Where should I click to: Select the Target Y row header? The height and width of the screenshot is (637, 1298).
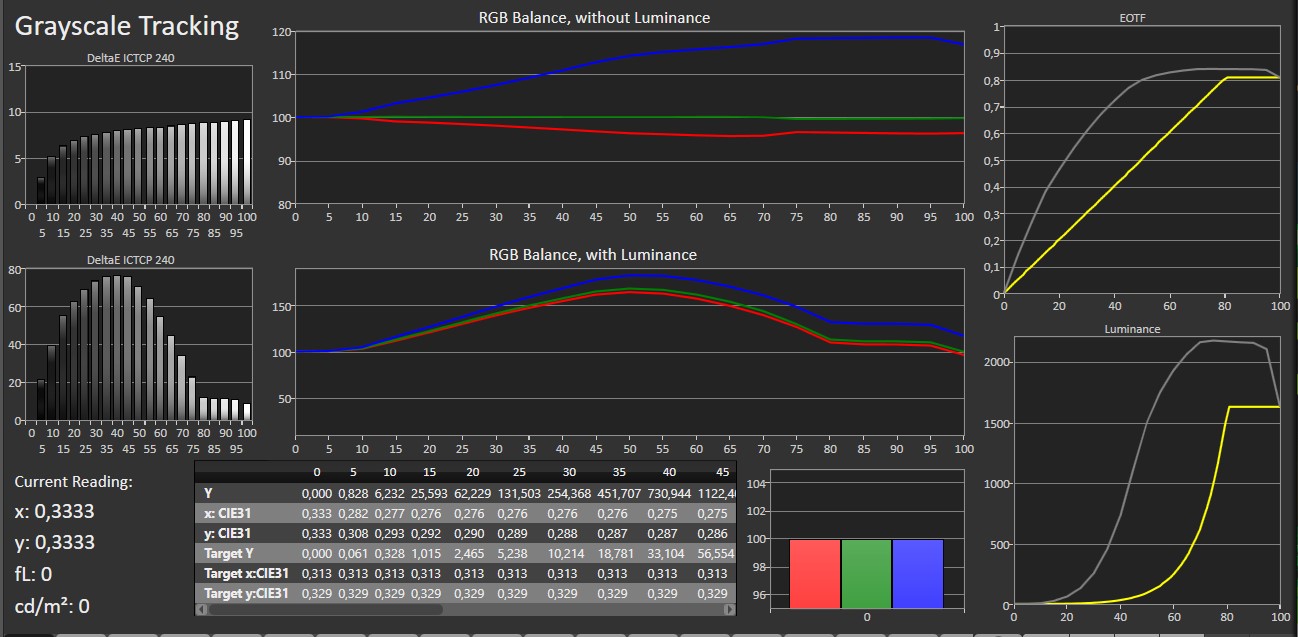[x=232, y=553]
